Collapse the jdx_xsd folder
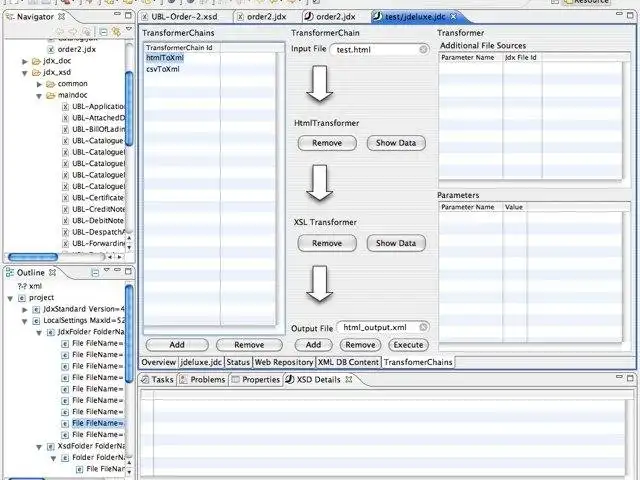 click(x=25, y=73)
